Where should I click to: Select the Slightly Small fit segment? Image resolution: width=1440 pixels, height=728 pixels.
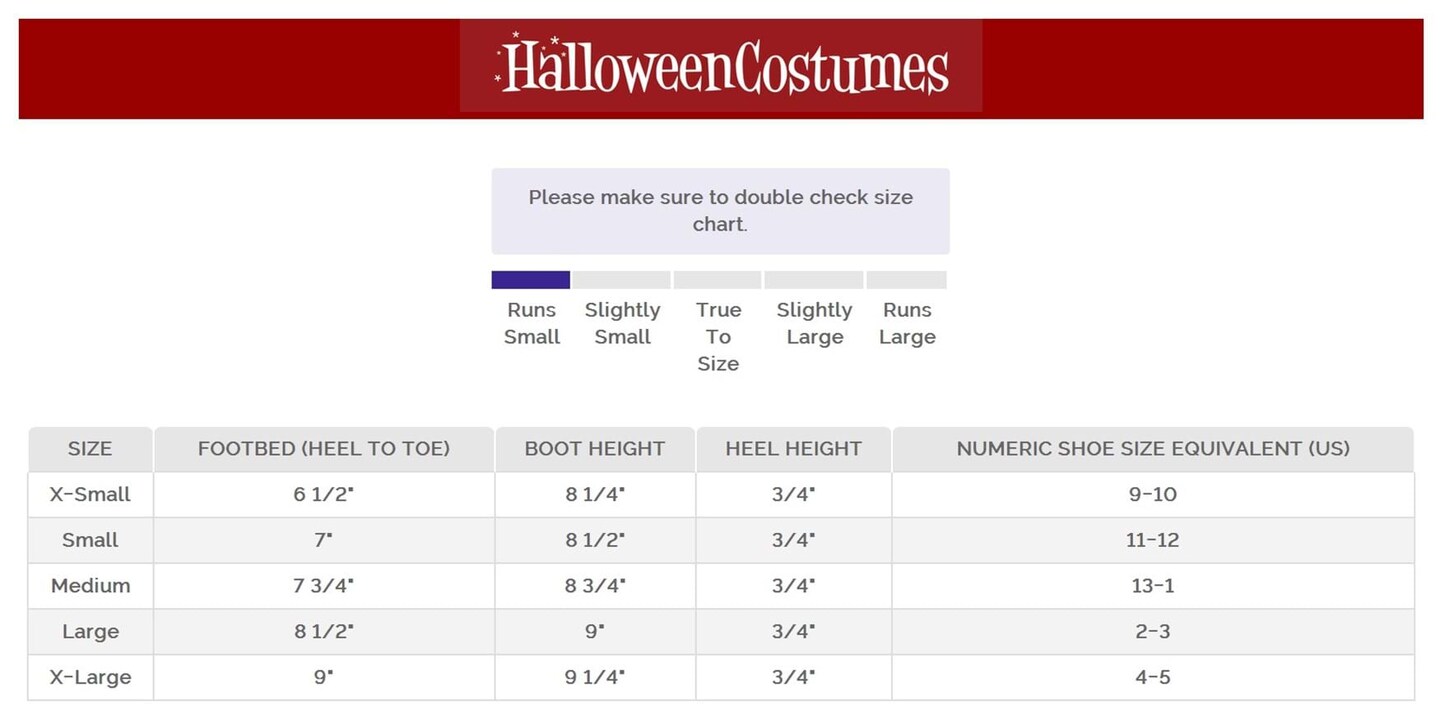point(622,280)
